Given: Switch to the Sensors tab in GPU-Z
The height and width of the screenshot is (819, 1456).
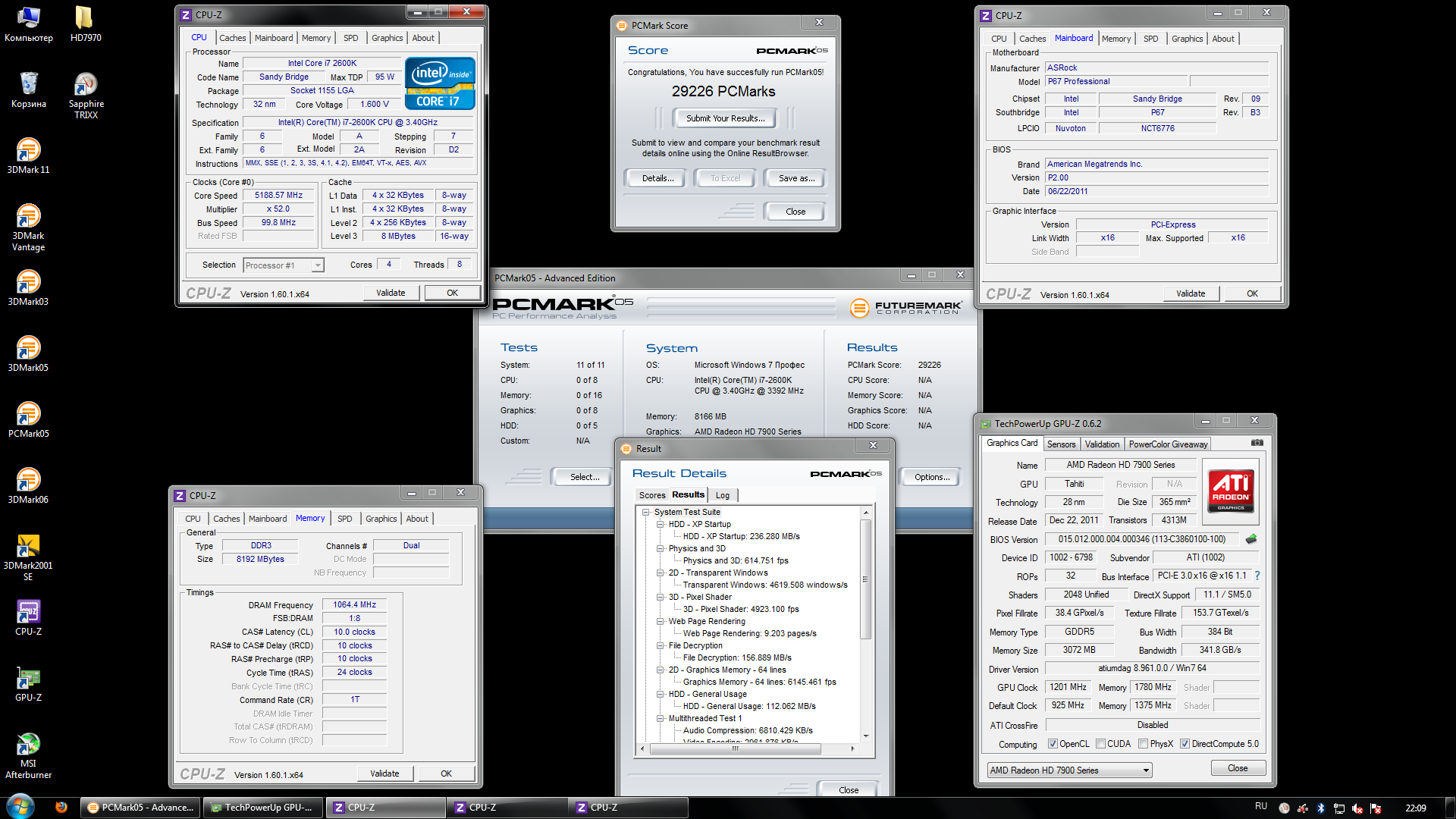Looking at the screenshot, I should pyautogui.click(x=1061, y=444).
